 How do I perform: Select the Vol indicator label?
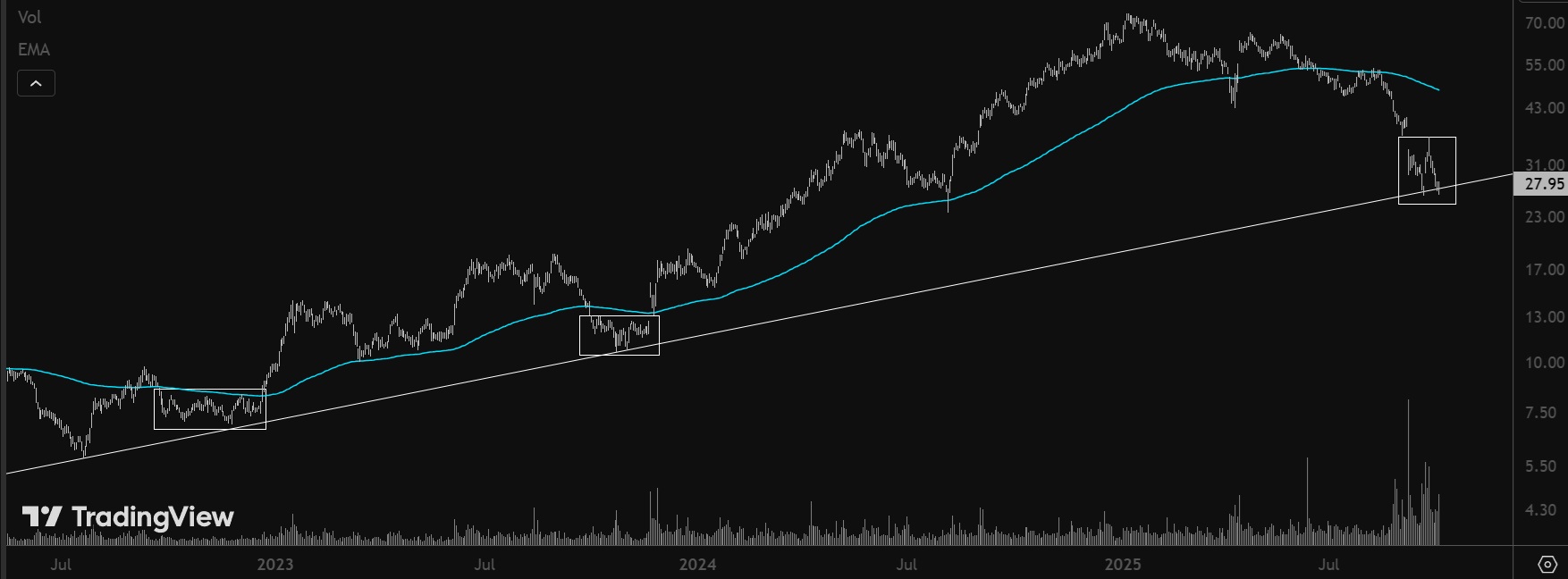pyautogui.click(x=30, y=17)
